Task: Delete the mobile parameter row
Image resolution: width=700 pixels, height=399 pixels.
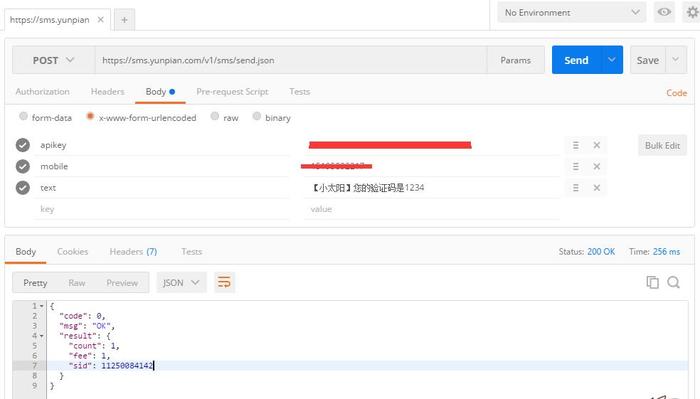Action: (596, 166)
